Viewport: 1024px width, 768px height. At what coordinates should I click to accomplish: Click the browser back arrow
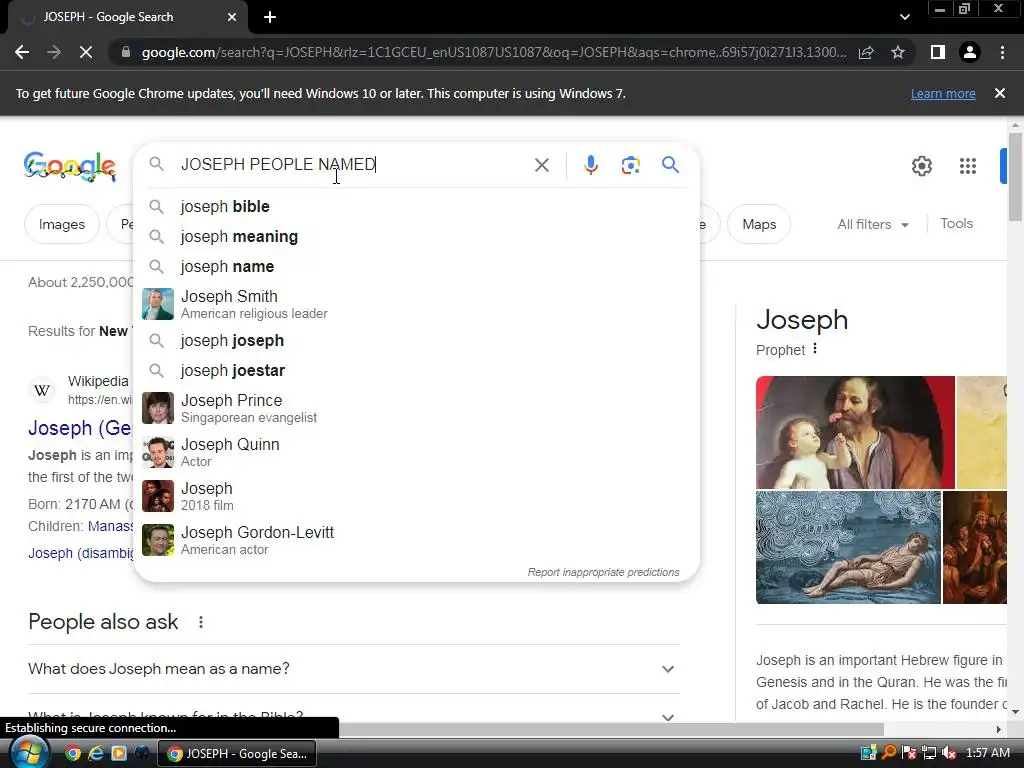22,52
